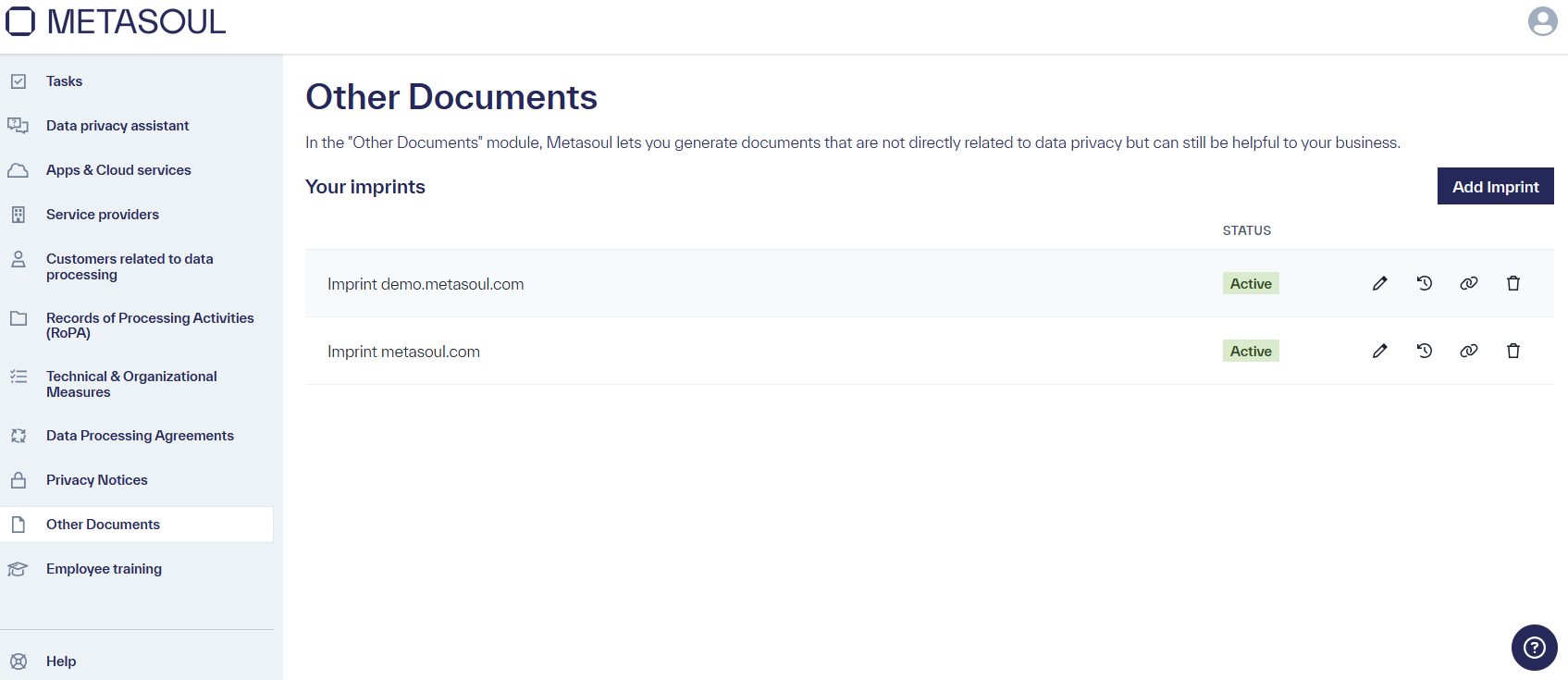Select Other Documents in sidebar

coord(137,525)
